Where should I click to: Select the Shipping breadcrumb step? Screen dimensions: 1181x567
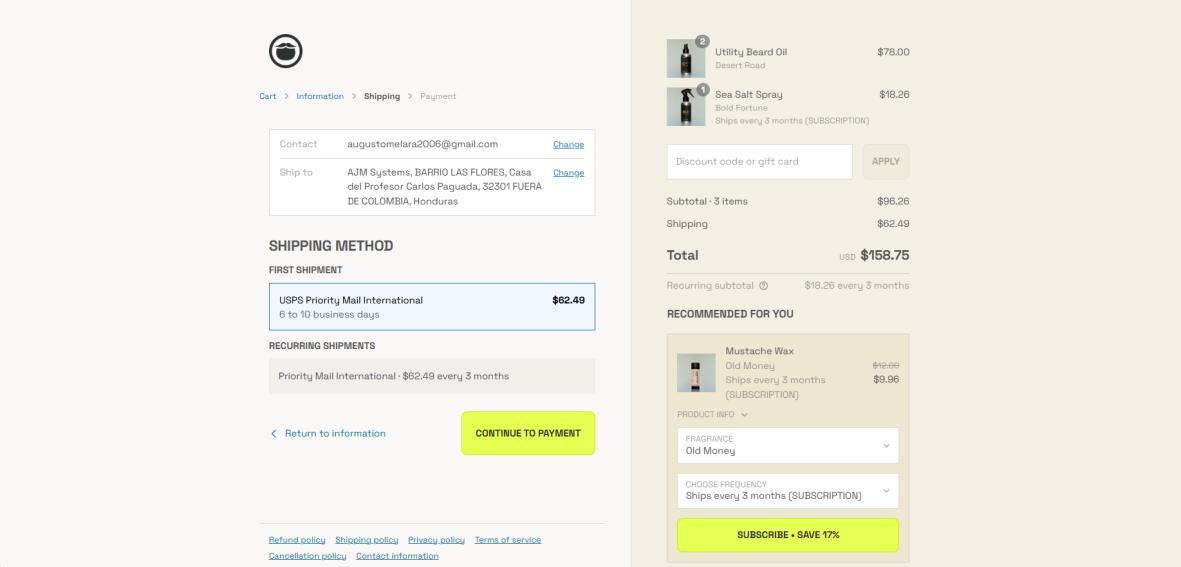(382, 96)
